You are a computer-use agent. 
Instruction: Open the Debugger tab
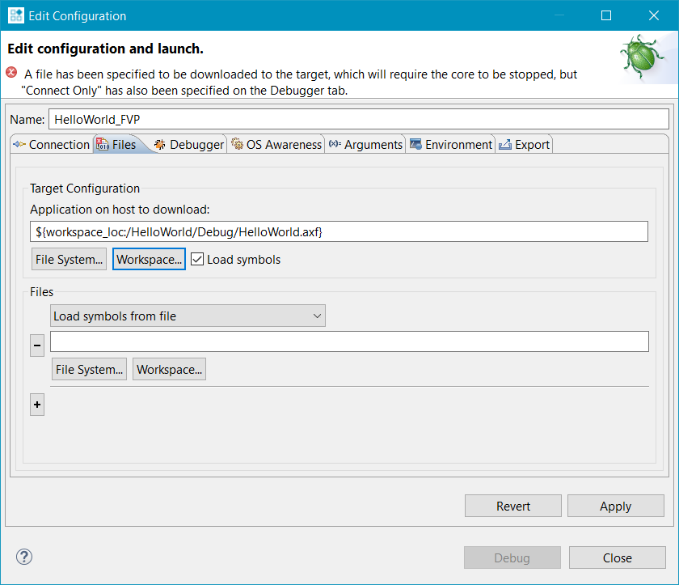click(189, 145)
